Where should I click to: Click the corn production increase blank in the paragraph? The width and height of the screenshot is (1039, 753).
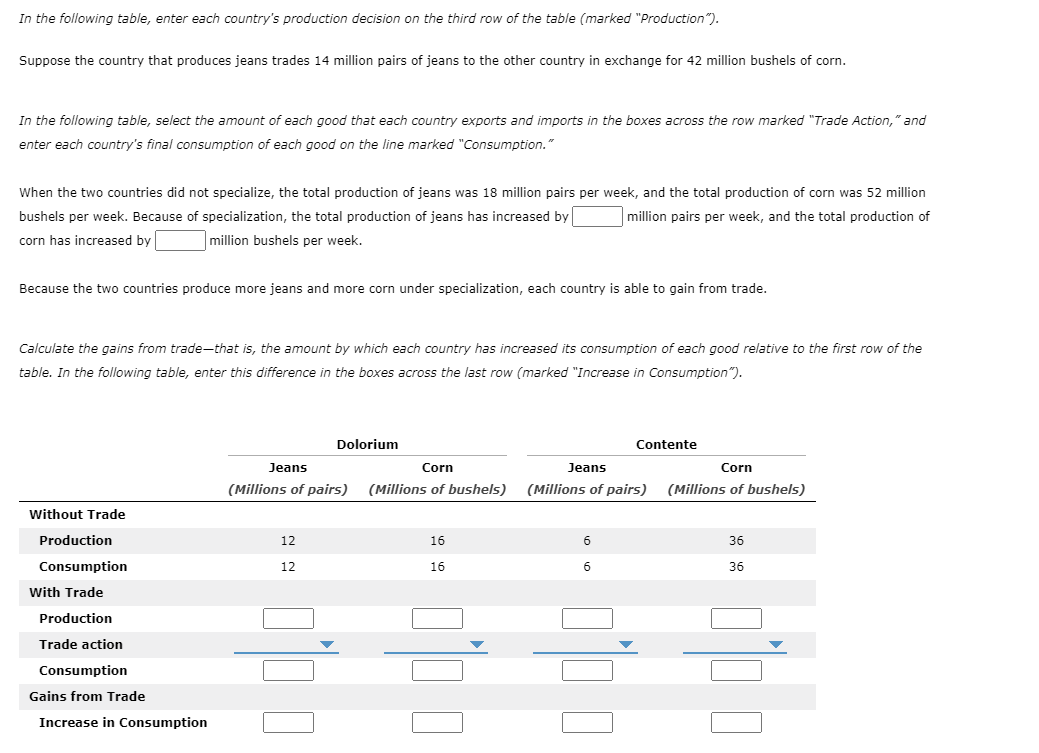tap(180, 240)
